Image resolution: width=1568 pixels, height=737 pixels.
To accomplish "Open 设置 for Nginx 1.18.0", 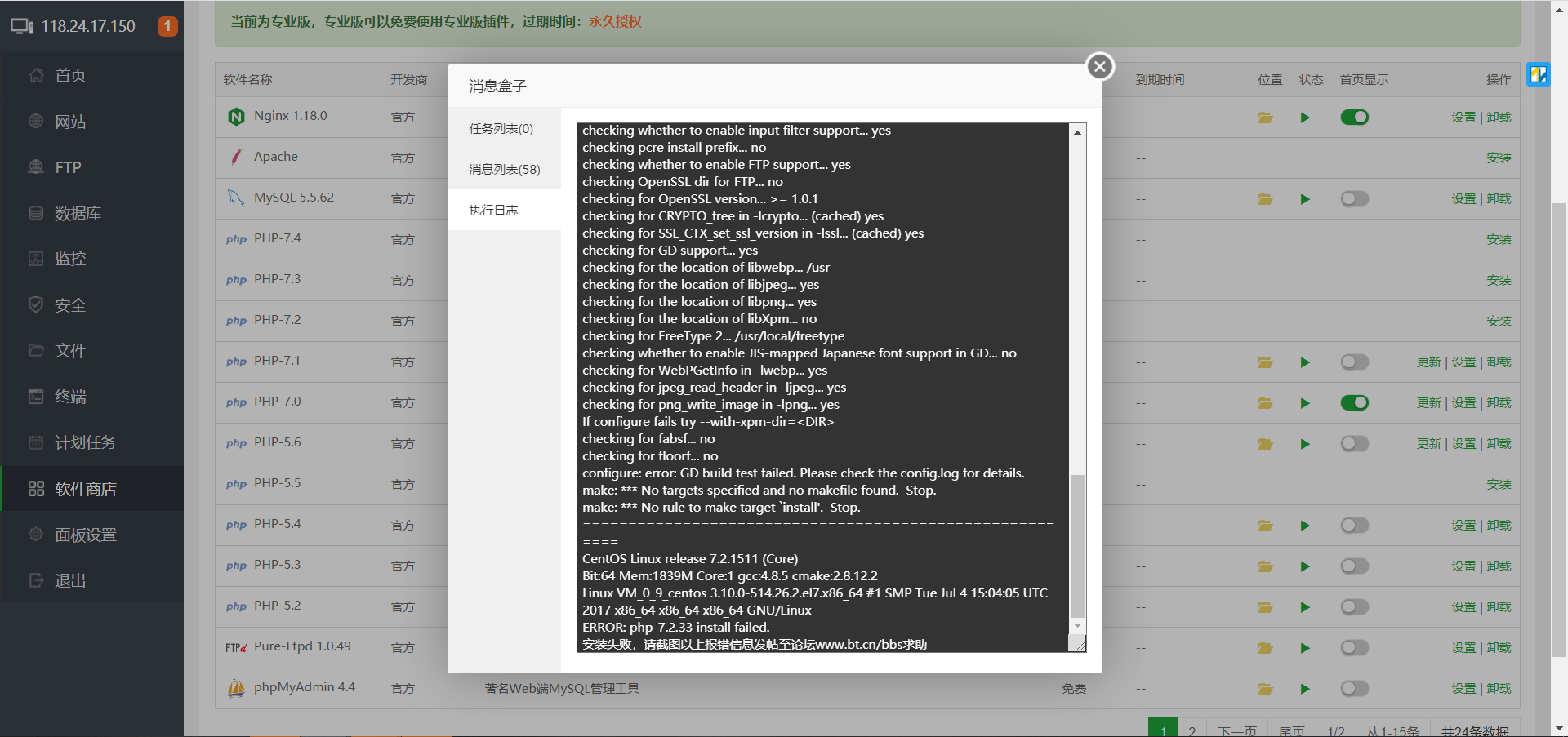I will point(1463,117).
